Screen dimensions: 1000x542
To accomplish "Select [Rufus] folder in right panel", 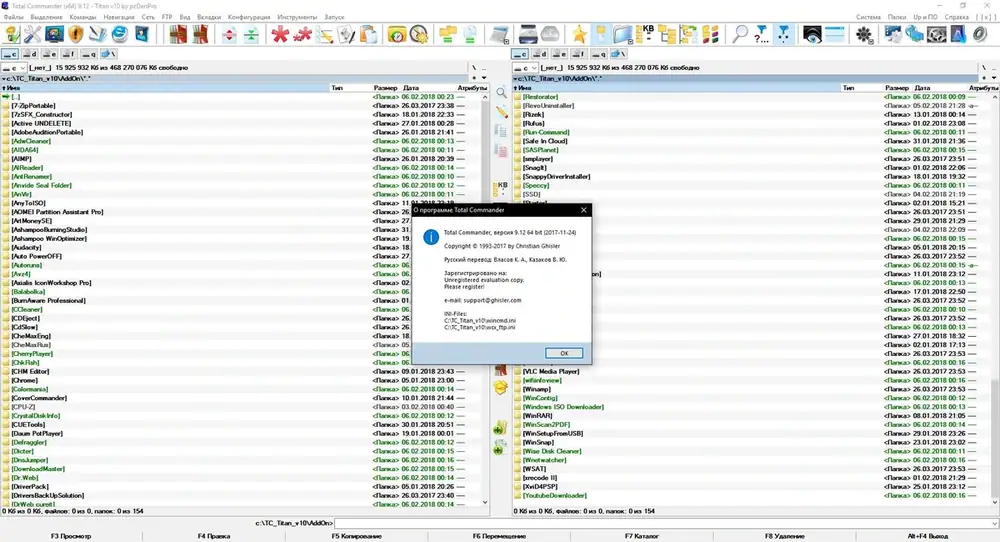I will tap(533, 123).
